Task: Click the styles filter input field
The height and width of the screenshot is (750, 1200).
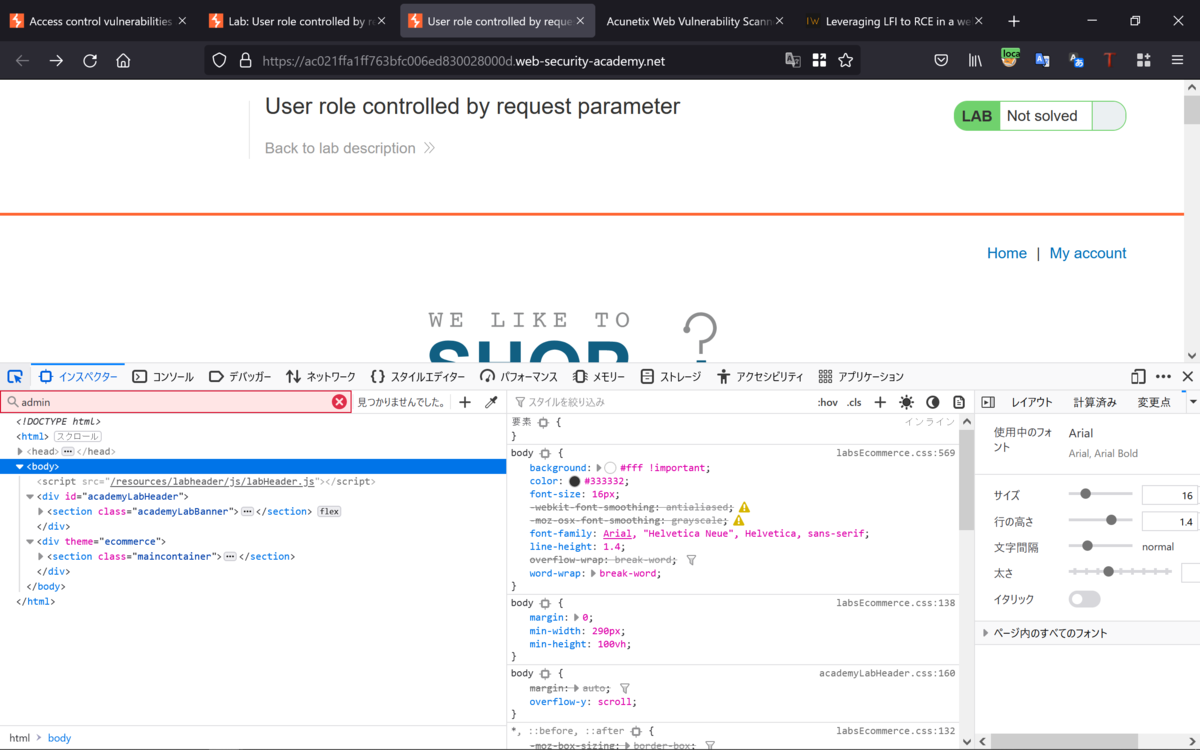Action: pos(660,402)
